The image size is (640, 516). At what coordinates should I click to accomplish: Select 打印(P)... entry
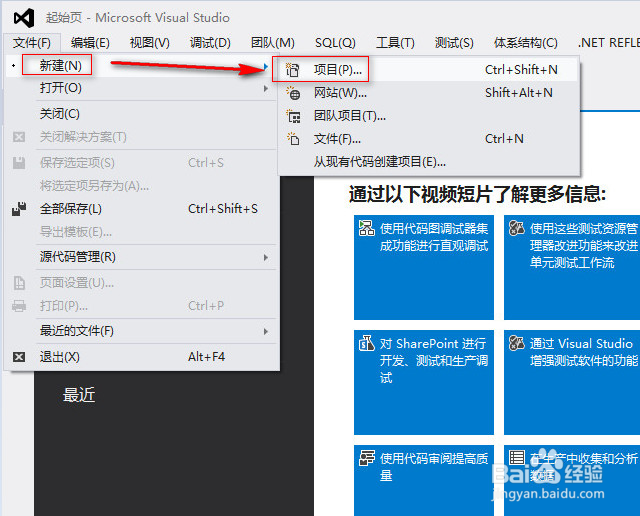point(142,306)
